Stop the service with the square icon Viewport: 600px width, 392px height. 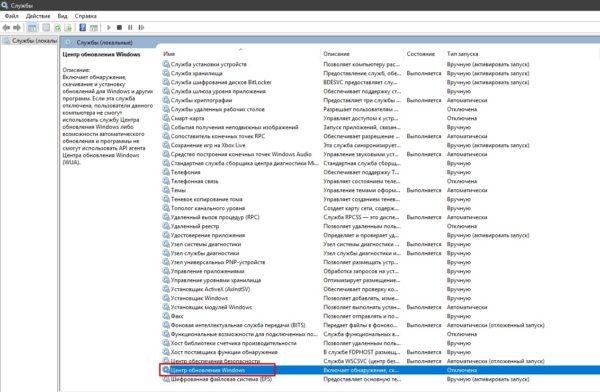(119, 28)
